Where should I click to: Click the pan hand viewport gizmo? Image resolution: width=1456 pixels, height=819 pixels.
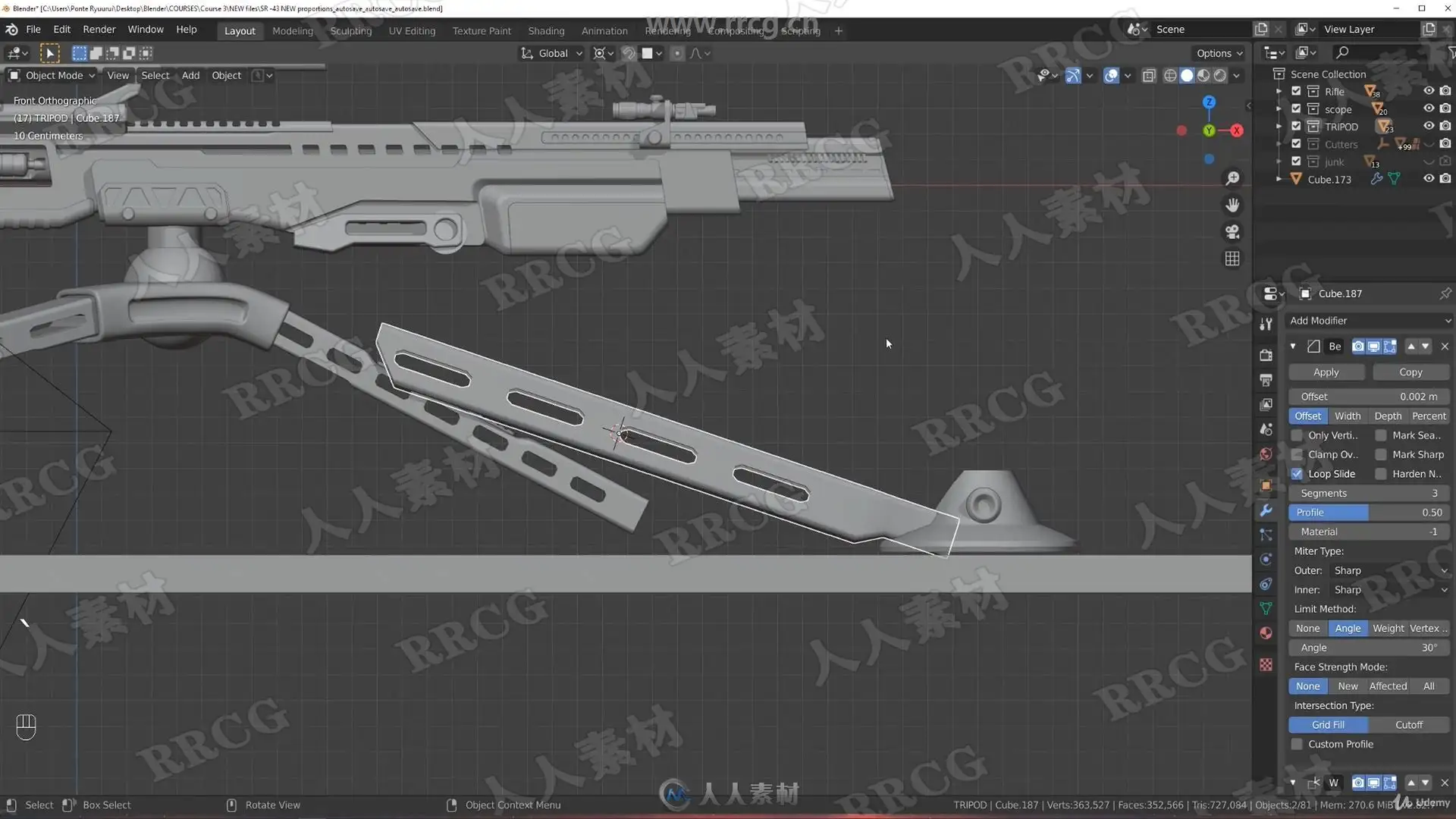pyautogui.click(x=1232, y=205)
